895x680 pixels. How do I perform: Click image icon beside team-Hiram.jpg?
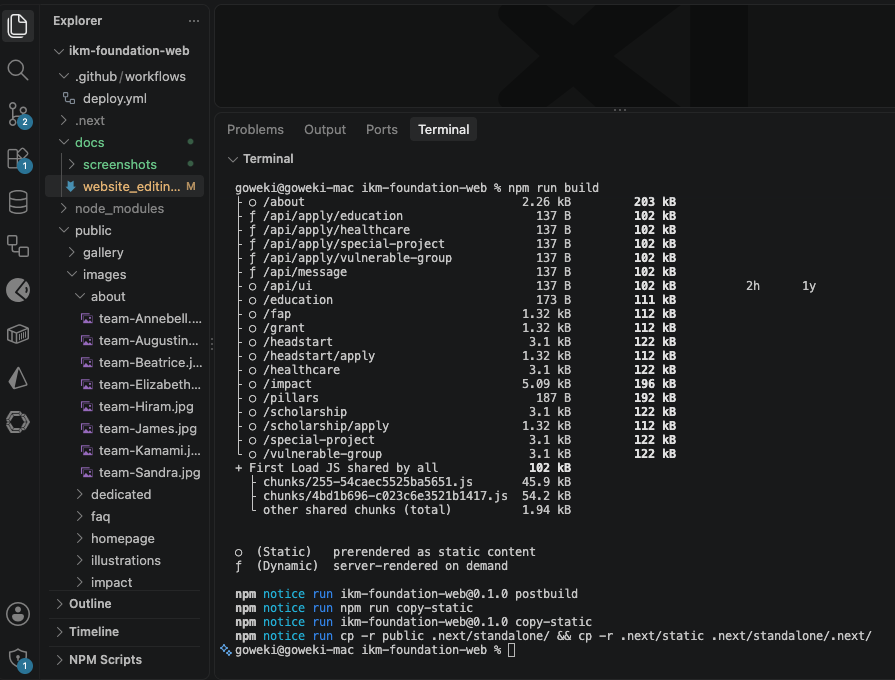tap(87, 407)
